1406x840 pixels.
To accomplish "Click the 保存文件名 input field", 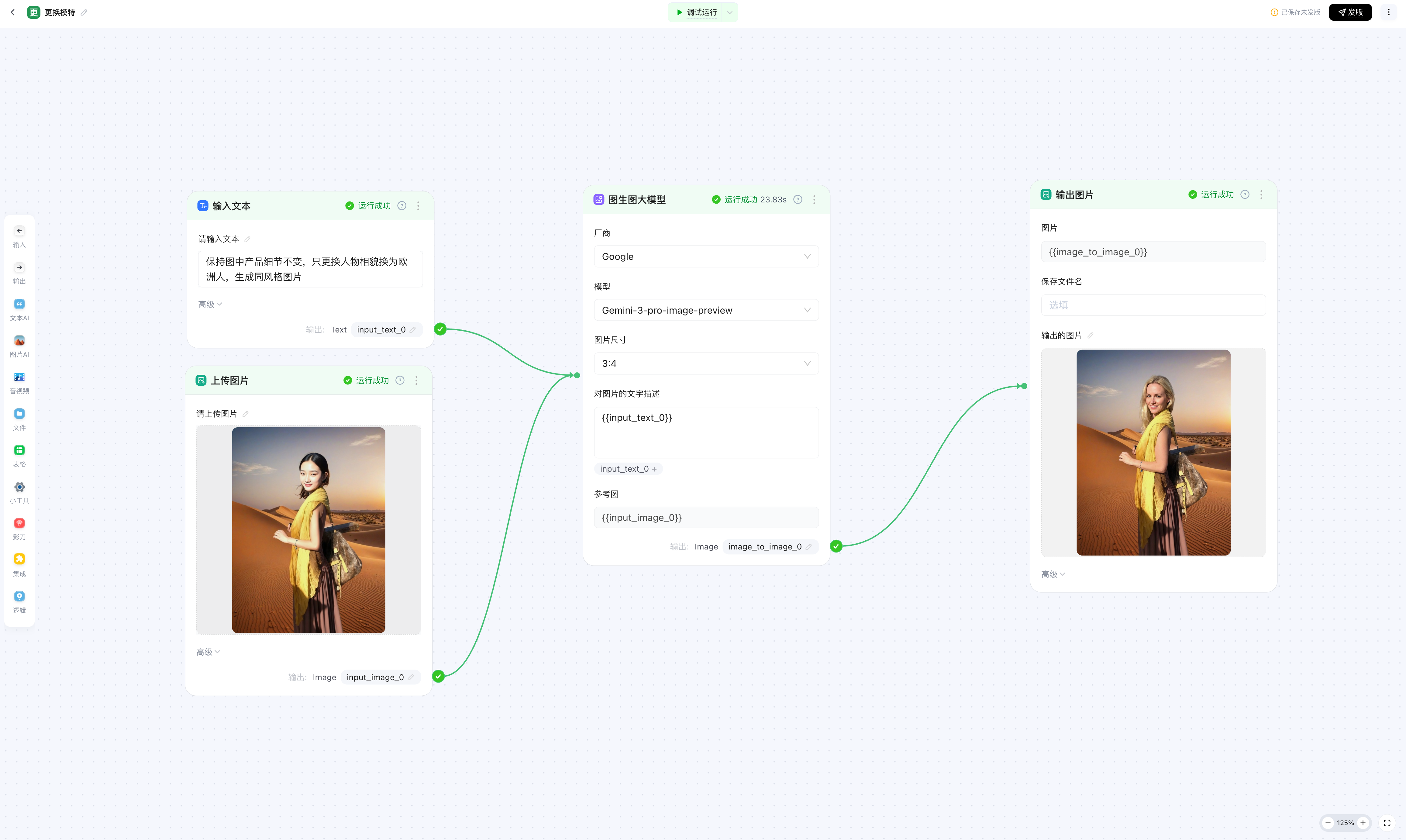I will pos(1153,305).
